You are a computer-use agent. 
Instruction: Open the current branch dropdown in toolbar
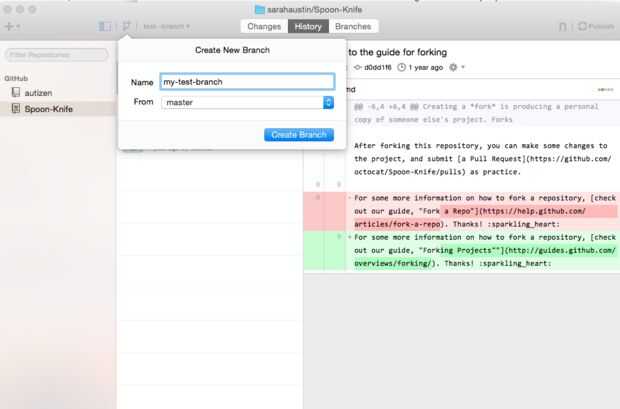click(x=166, y=27)
